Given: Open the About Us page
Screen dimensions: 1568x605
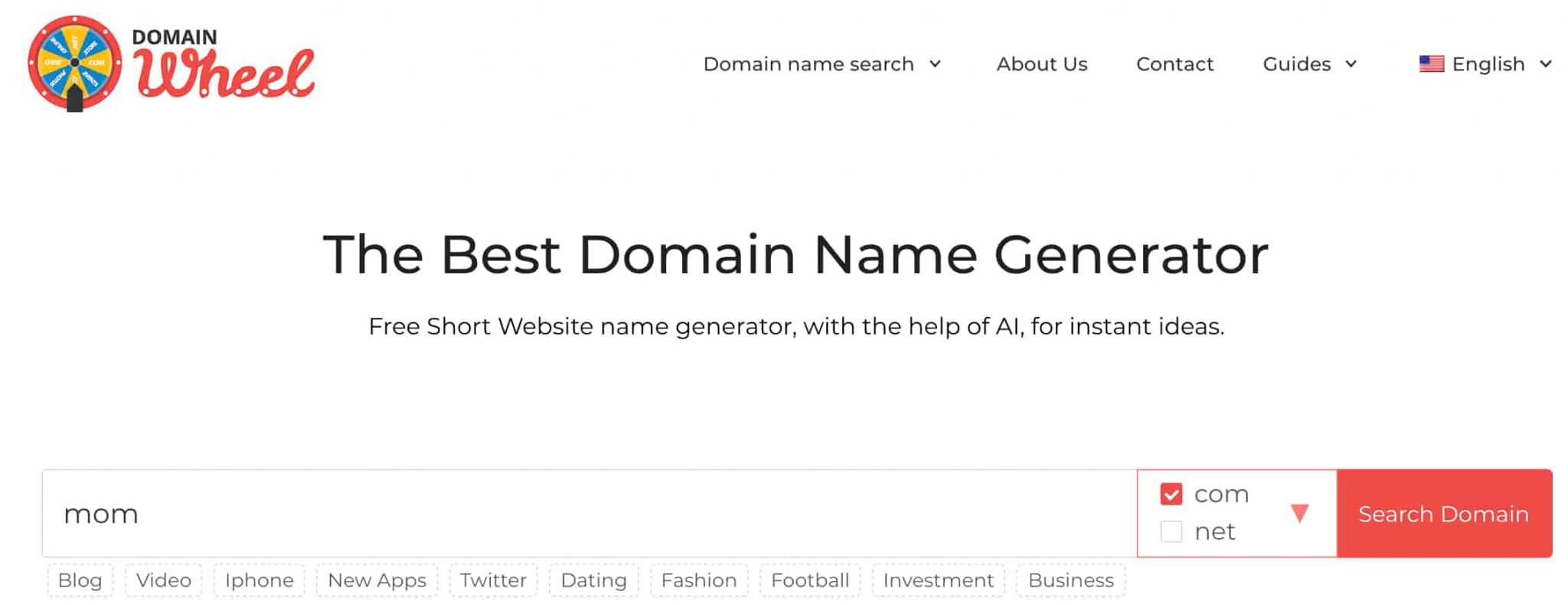Looking at the screenshot, I should pos(1041,64).
